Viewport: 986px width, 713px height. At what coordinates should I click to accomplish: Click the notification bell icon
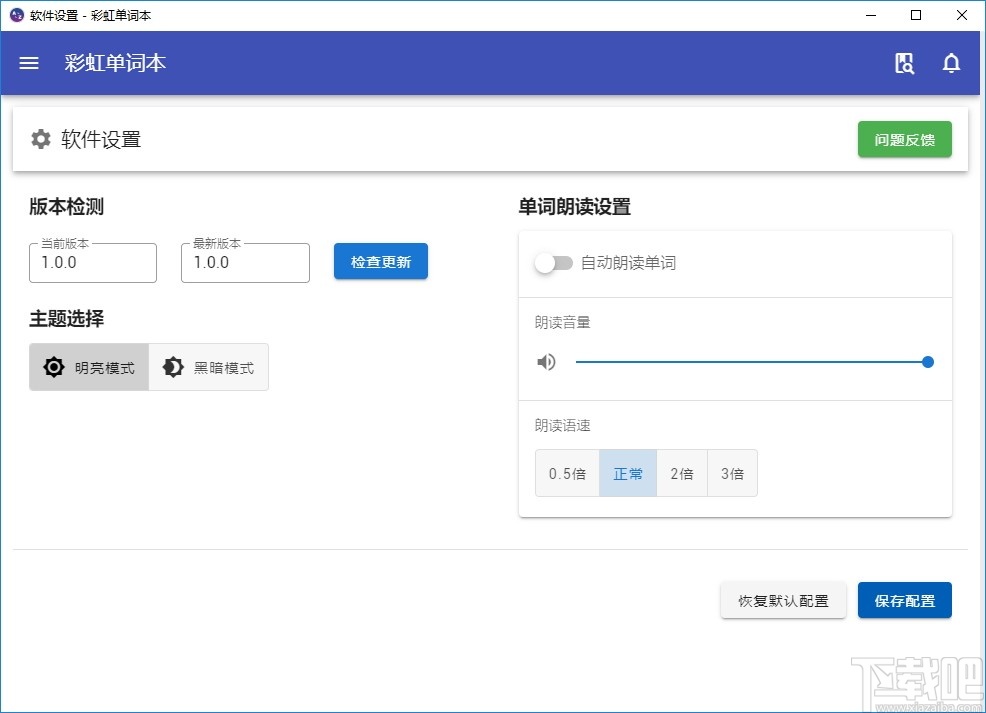(x=951, y=63)
